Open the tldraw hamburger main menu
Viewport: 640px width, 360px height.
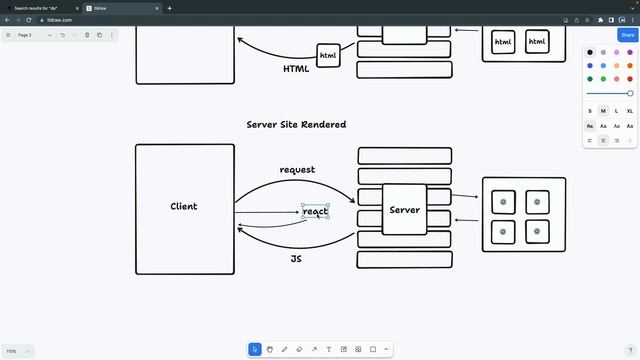point(8,35)
